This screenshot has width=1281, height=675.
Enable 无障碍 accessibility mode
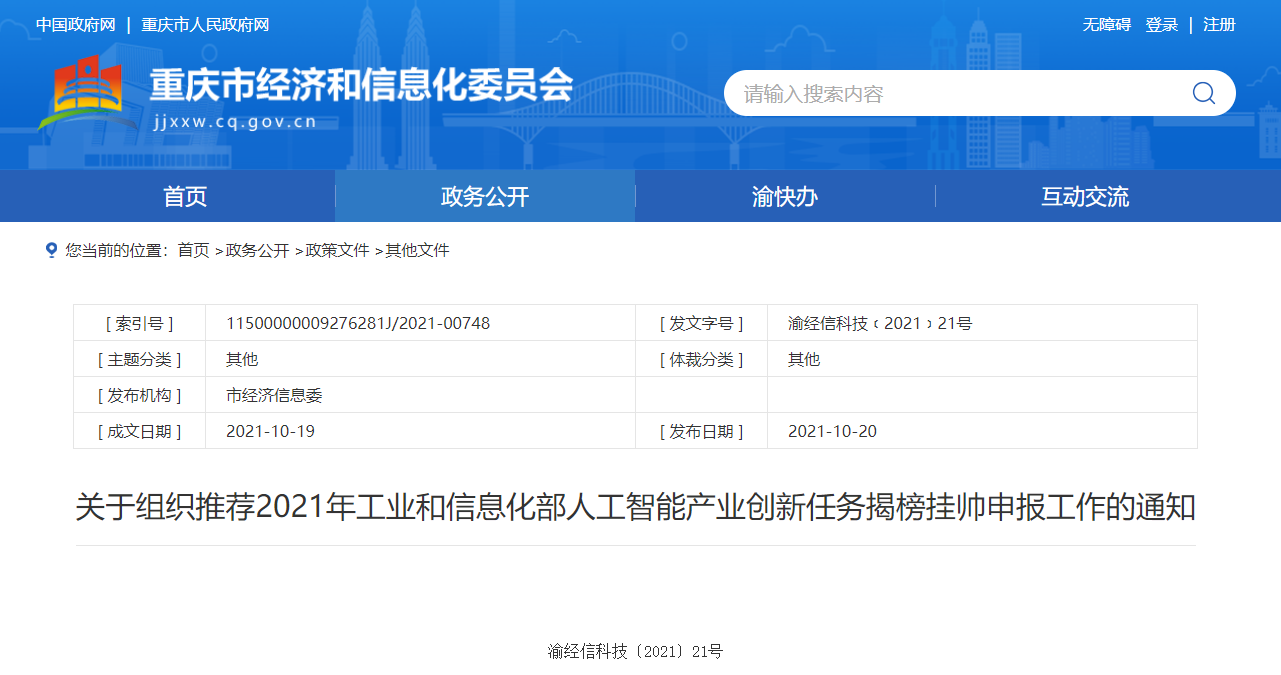[1106, 25]
